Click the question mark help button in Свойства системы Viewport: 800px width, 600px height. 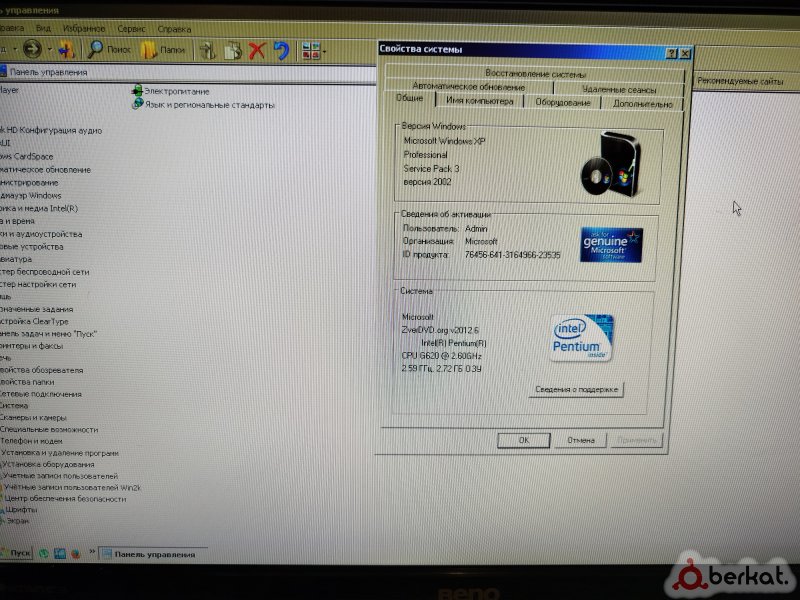point(672,53)
